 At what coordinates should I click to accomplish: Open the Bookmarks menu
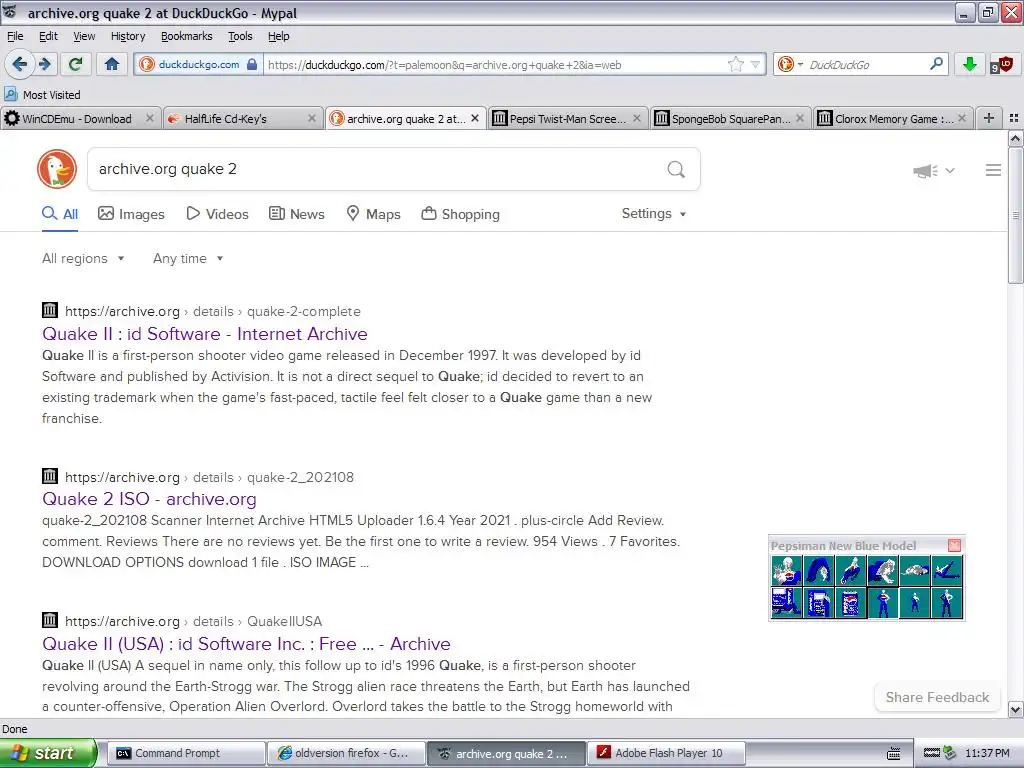coord(186,36)
